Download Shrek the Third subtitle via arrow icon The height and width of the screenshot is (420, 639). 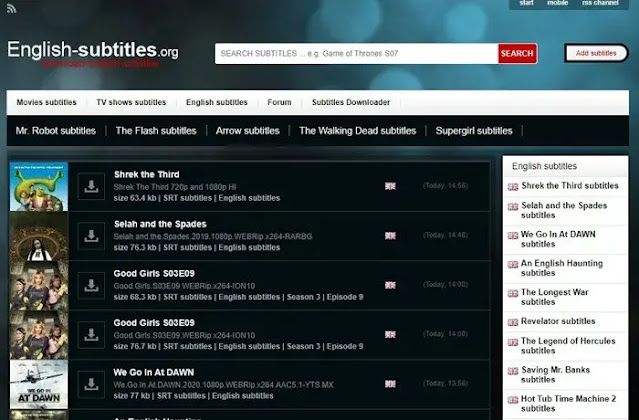tap(91, 186)
